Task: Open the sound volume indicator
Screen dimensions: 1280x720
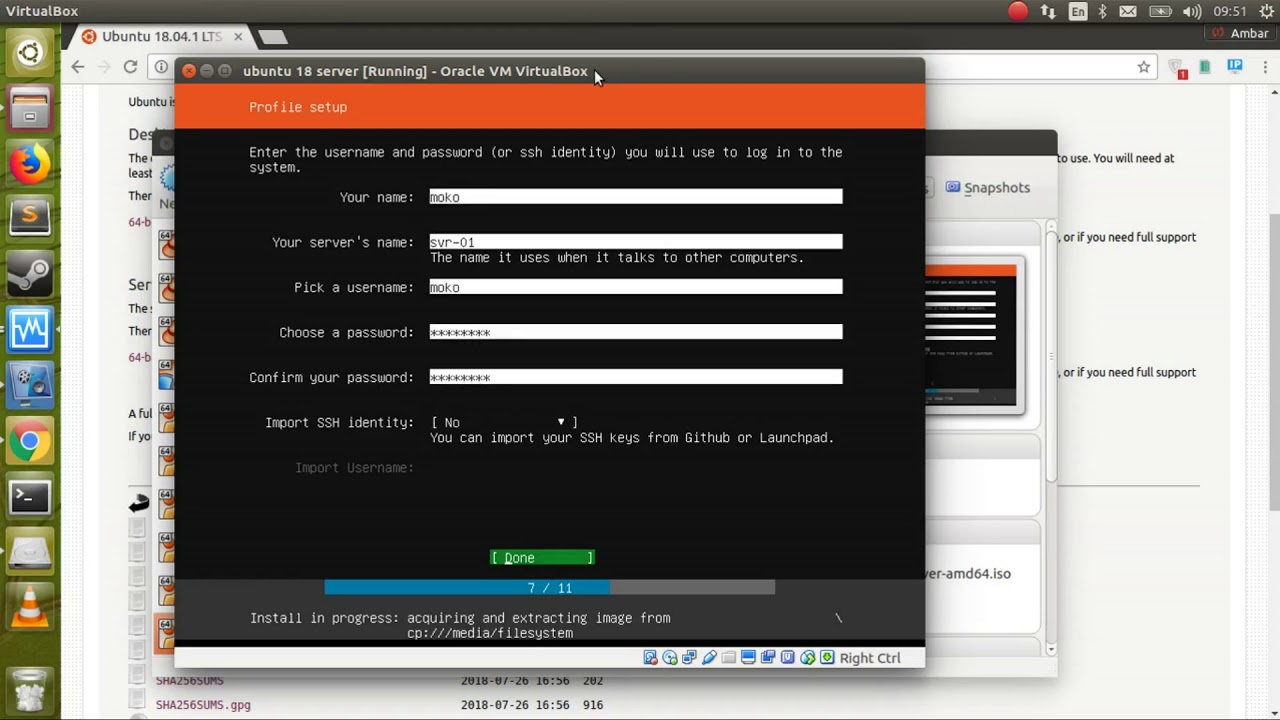Action: pos(1192,11)
